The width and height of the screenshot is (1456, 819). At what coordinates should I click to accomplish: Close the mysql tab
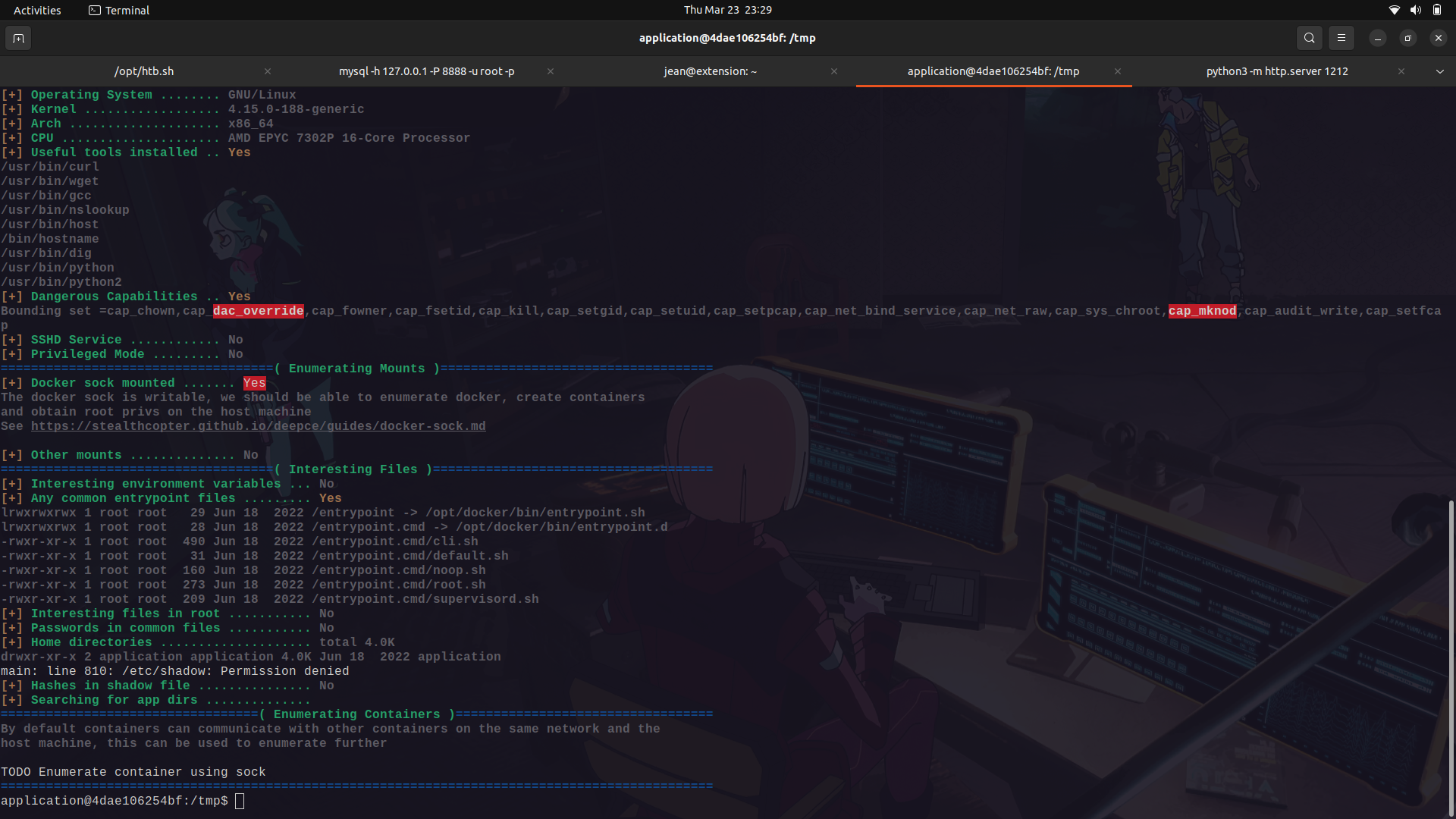(550, 71)
